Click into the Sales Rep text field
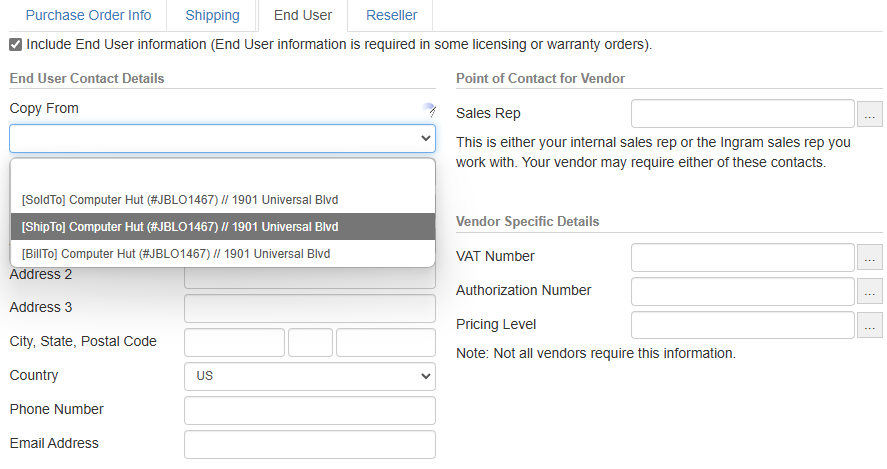This screenshot has height=469, width=887. point(742,114)
